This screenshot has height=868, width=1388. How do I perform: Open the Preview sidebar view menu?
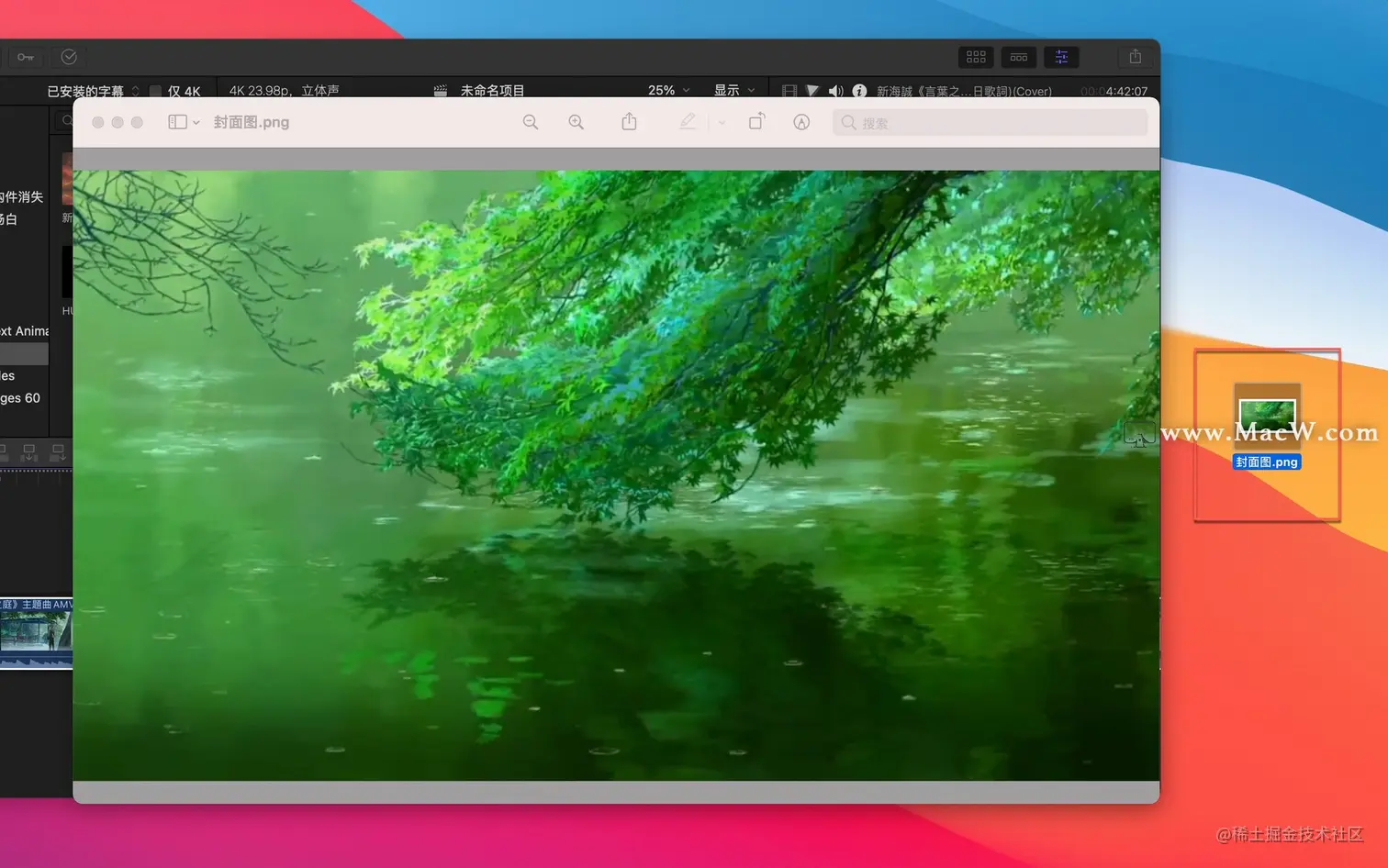point(184,122)
